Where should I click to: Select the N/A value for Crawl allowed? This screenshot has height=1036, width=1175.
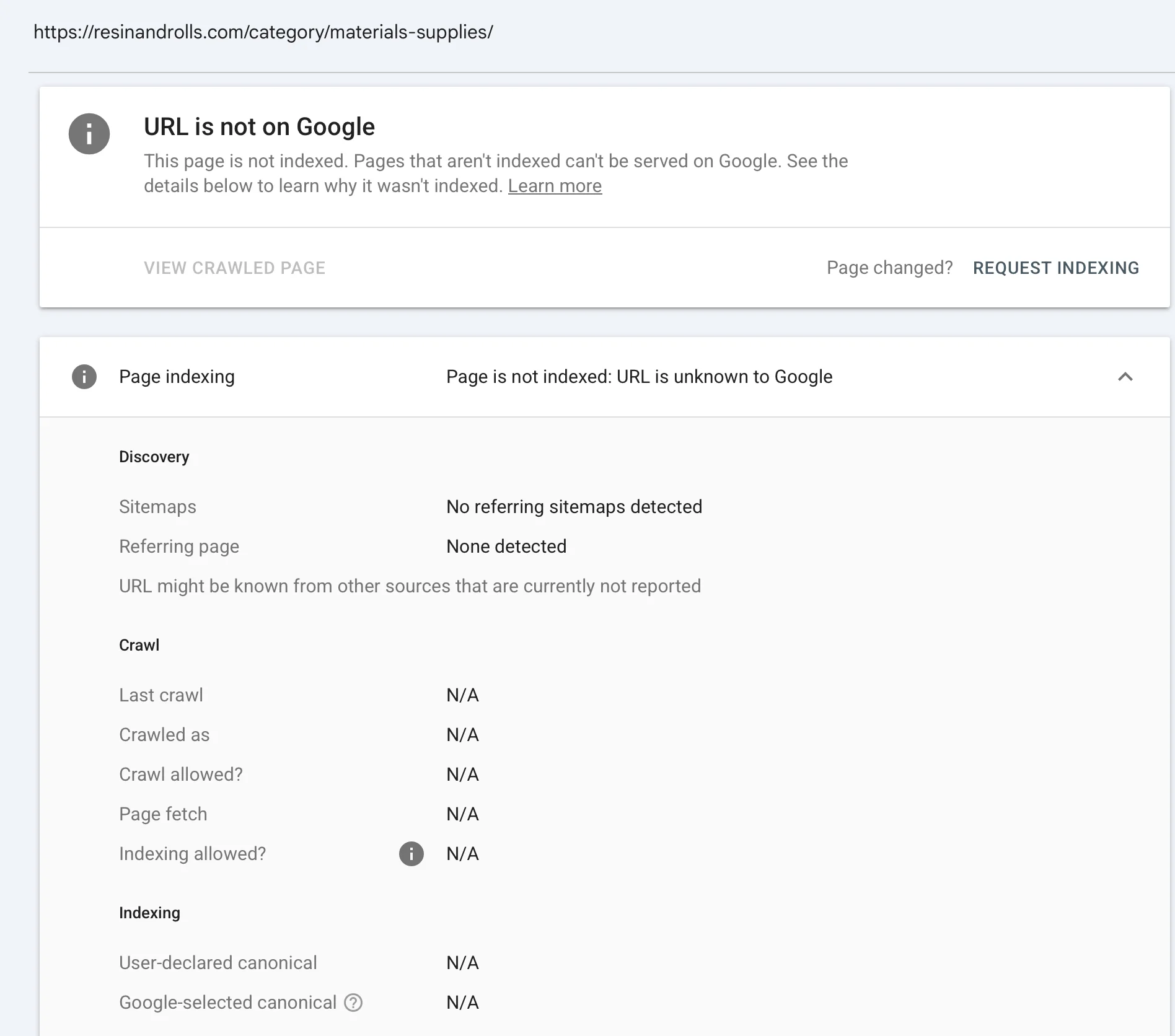pos(463,775)
